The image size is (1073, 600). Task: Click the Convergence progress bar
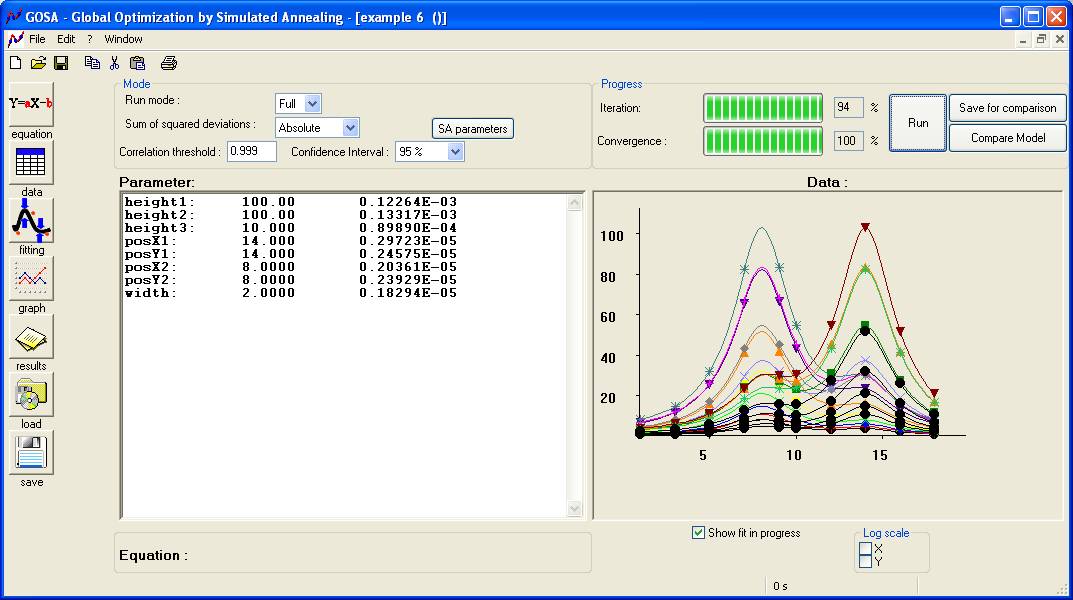pos(763,140)
